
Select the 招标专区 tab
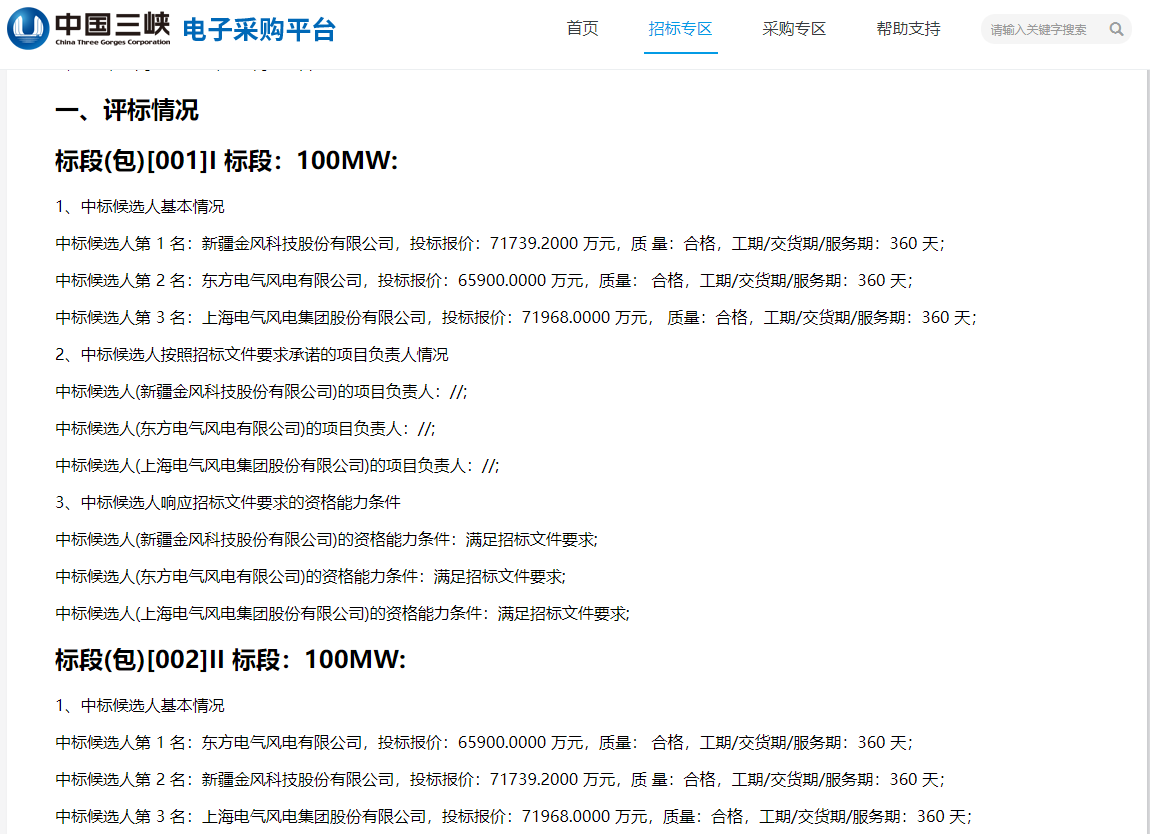pyautogui.click(x=681, y=29)
